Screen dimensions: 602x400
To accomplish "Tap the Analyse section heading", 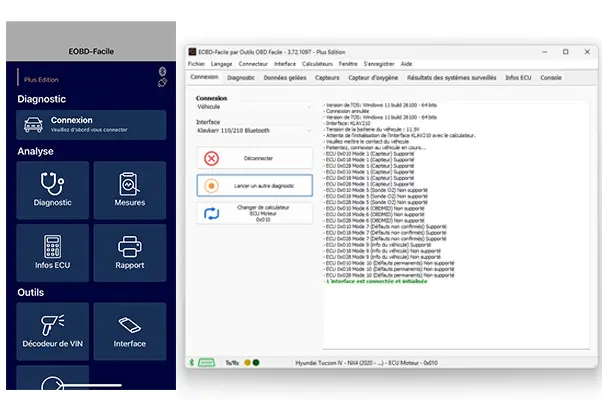I will tap(35, 151).
